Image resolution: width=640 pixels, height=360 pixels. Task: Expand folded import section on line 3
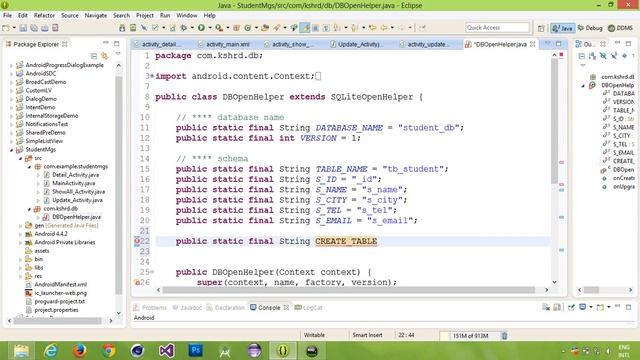(x=152, y=76)
